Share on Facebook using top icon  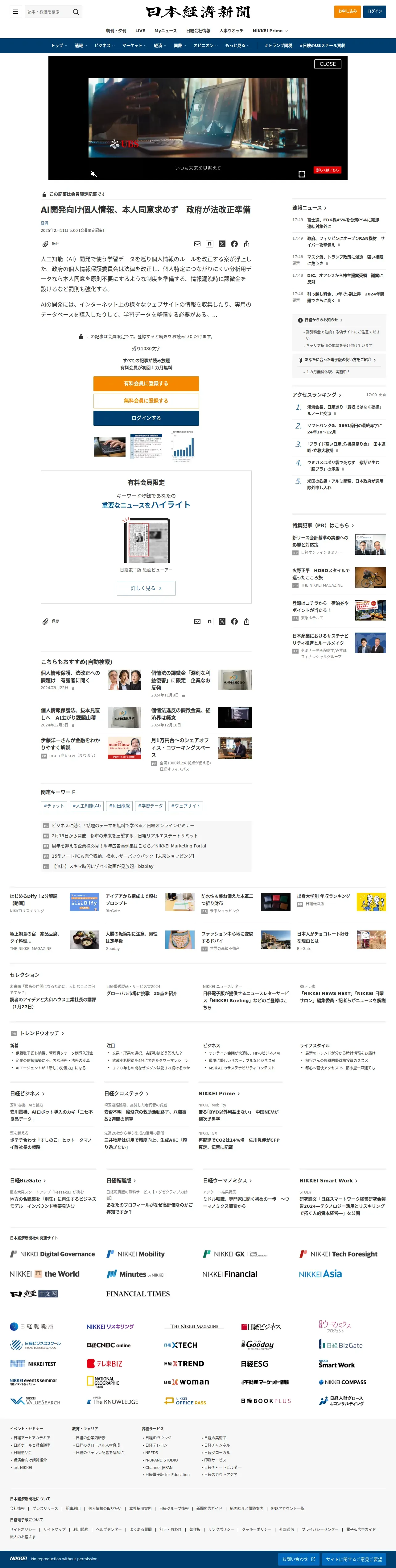click(x=234, y=244)
